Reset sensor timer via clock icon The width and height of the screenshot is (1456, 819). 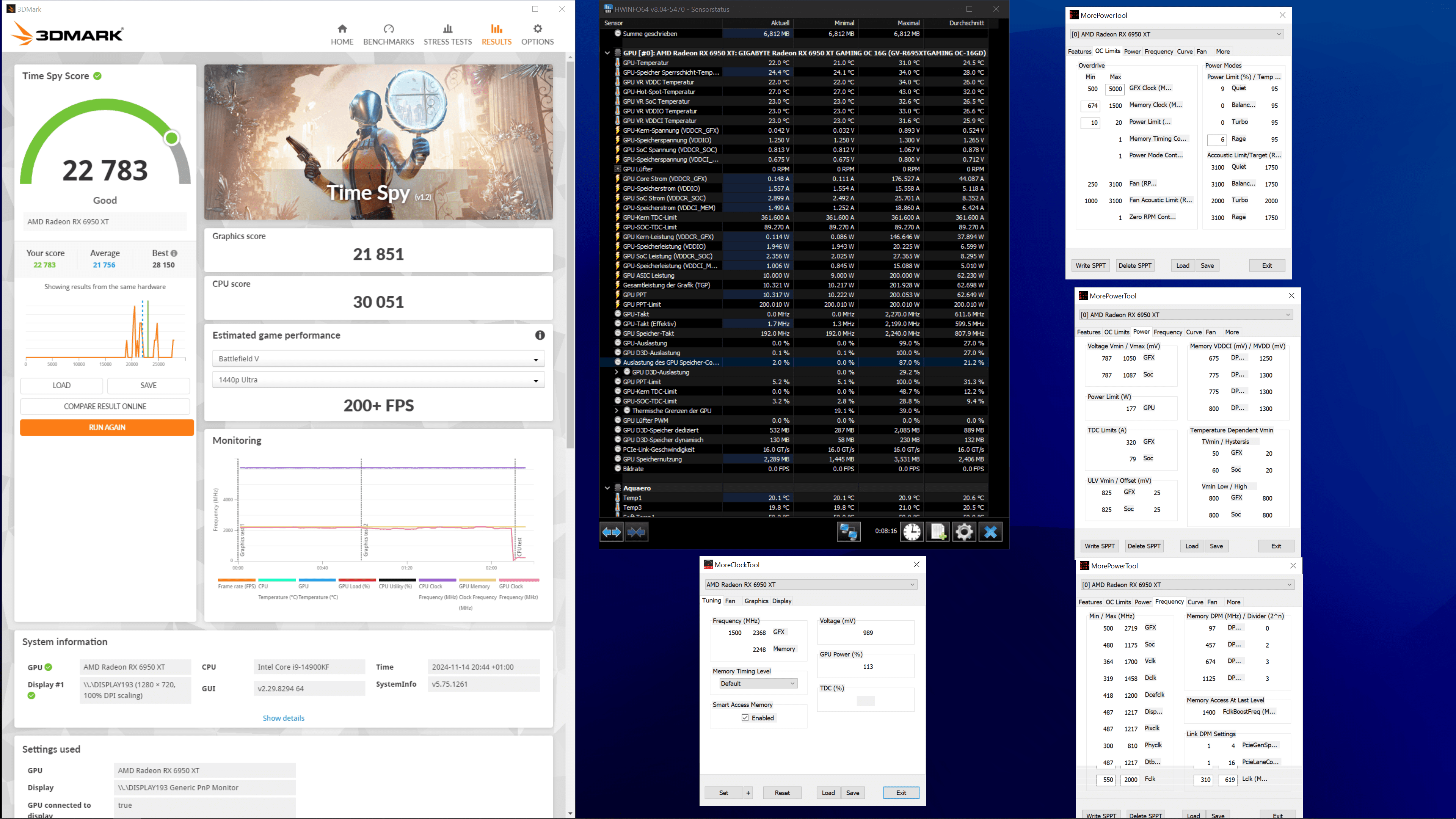pos(912,532)
